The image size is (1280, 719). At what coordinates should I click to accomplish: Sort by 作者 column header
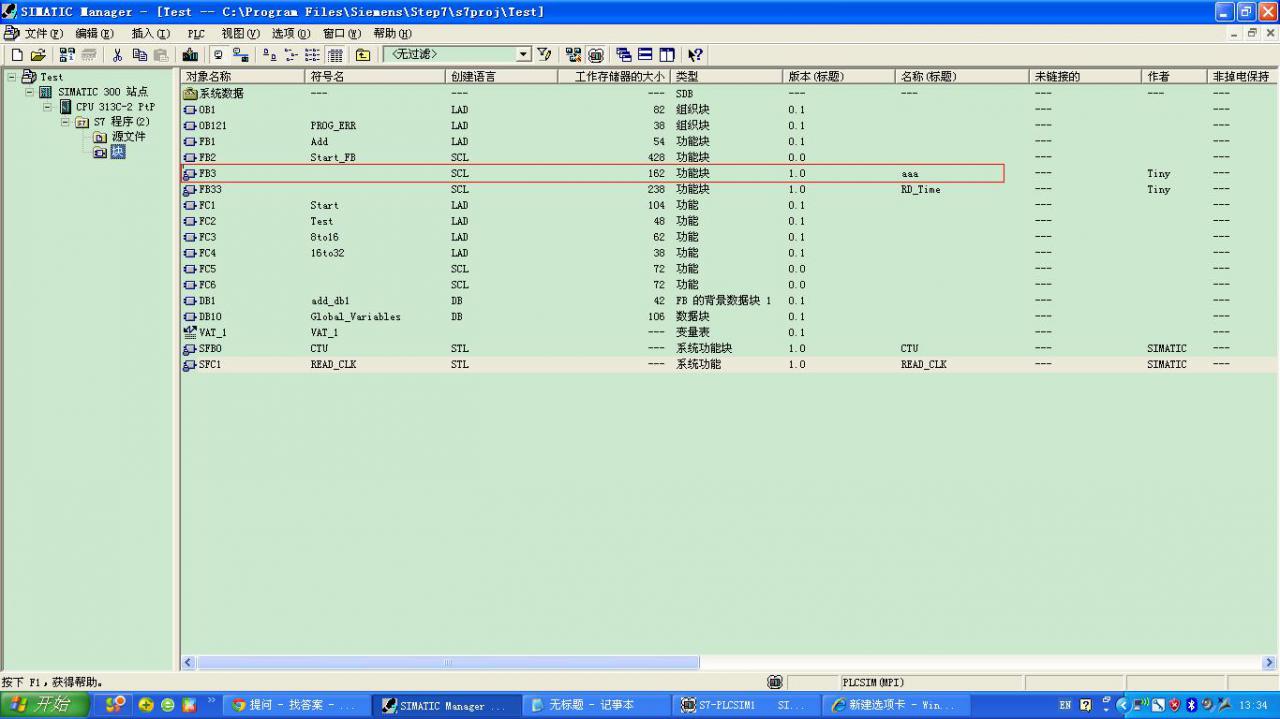[1174, 76]
